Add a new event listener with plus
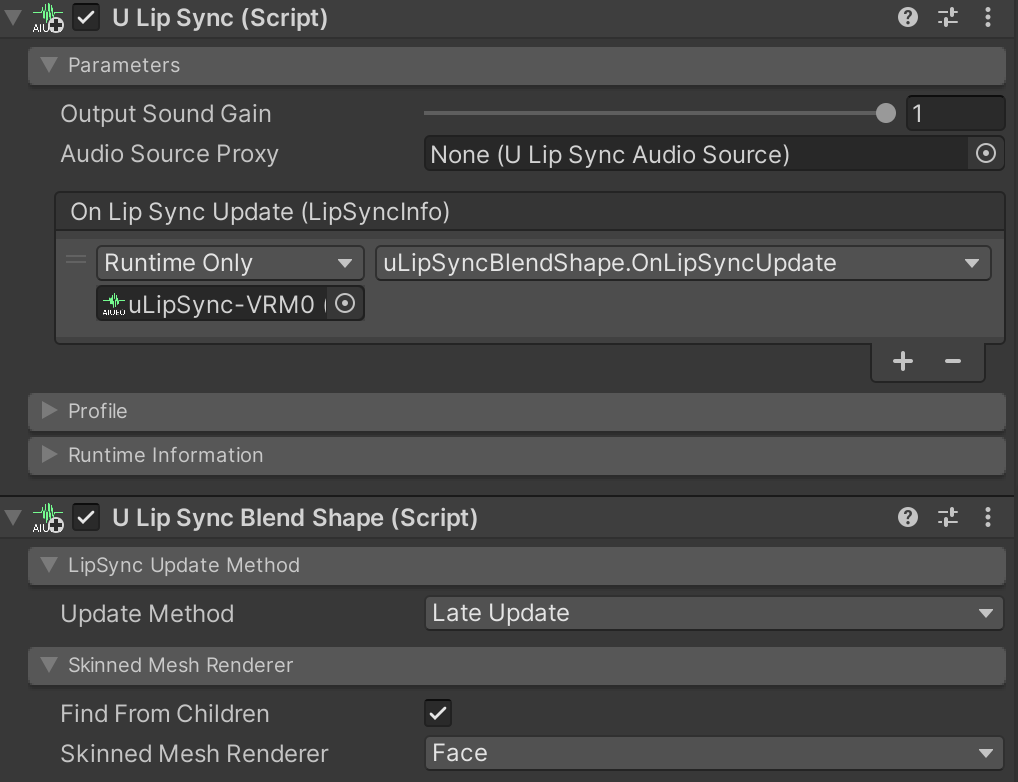The height and width of the screenshot is (782, 1018). (x=902, y=361)
